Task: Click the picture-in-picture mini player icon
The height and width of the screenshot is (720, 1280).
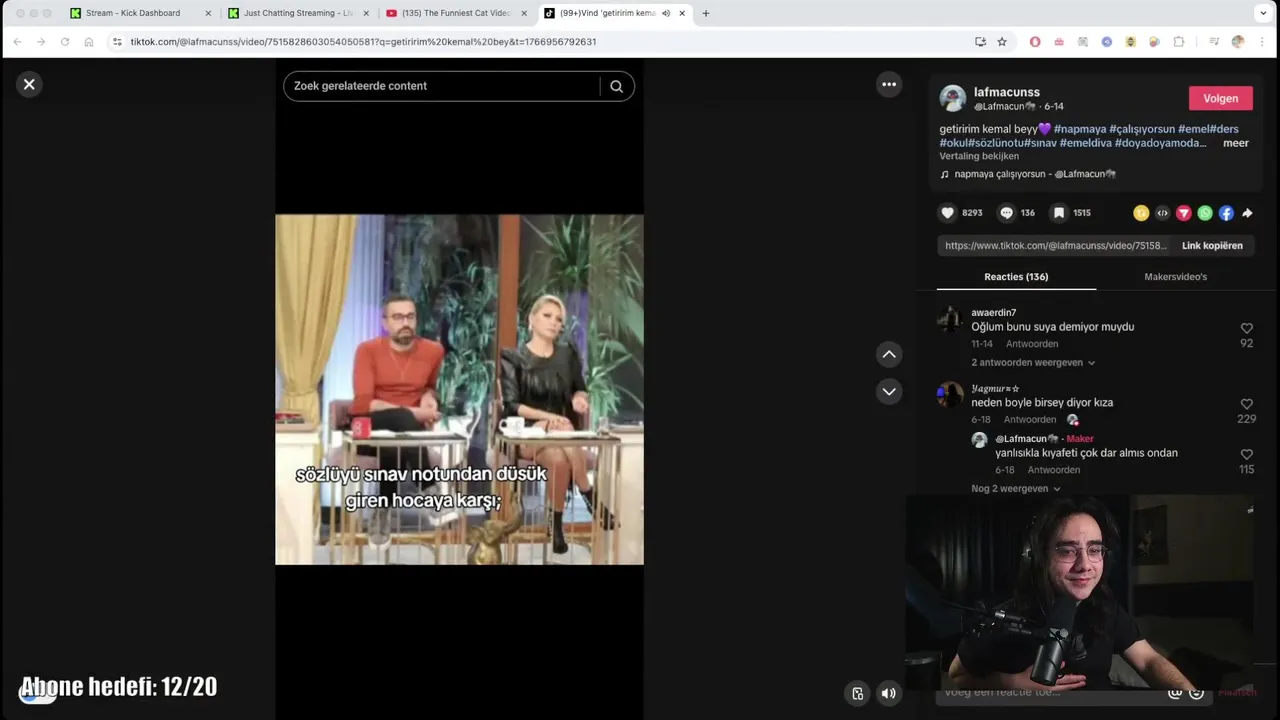Action: (x=858, y=693)
